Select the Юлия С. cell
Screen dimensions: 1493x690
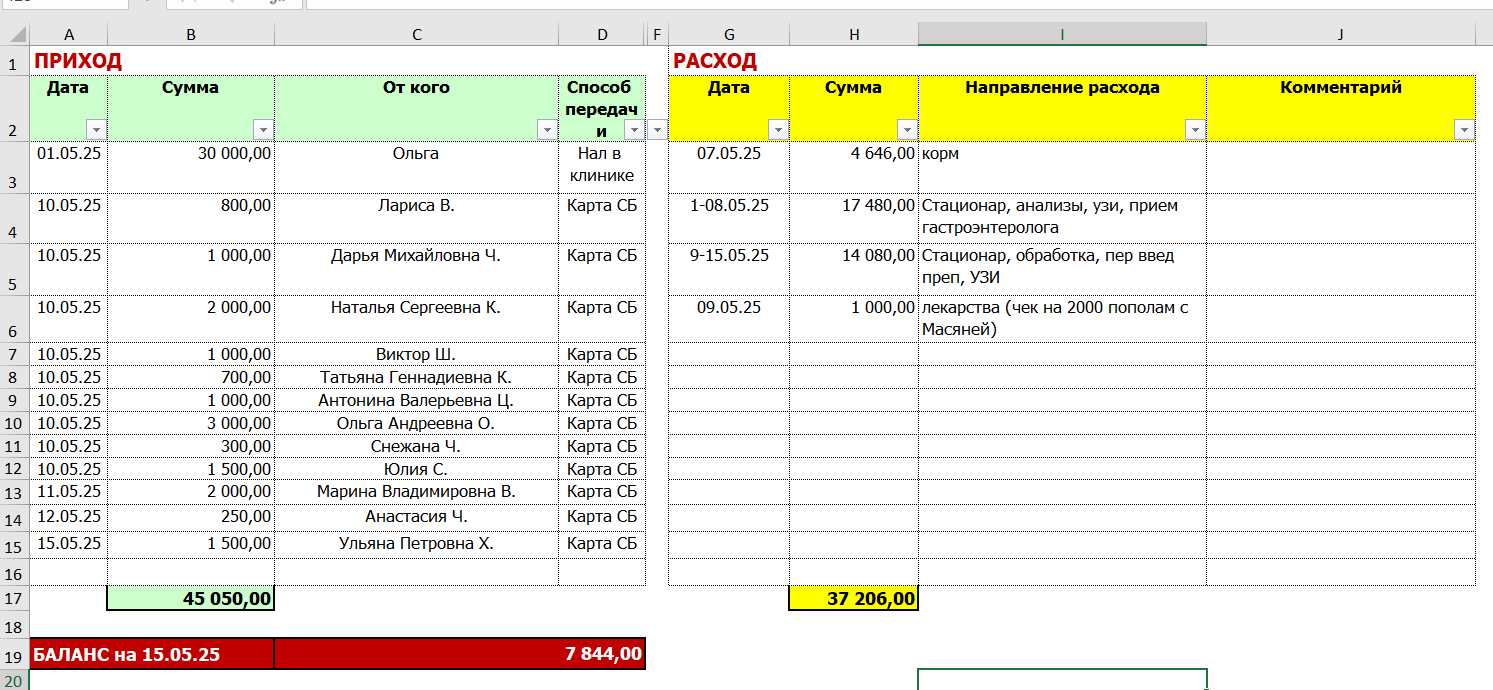(x=416, y=469)
